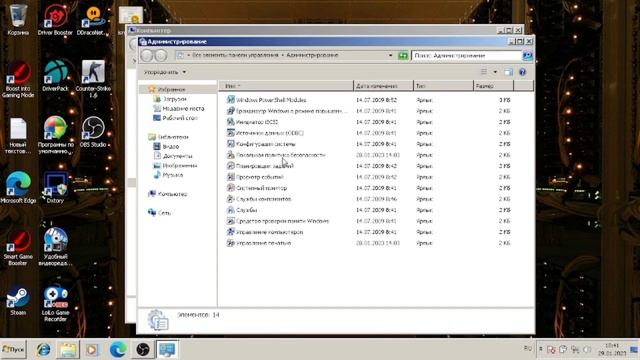Select the Службы компонентов icon

(231, 199)
